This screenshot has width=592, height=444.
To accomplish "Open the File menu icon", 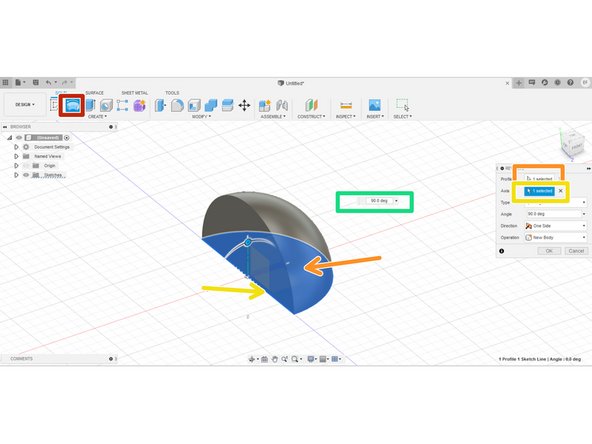I will (x=18, y=82).
